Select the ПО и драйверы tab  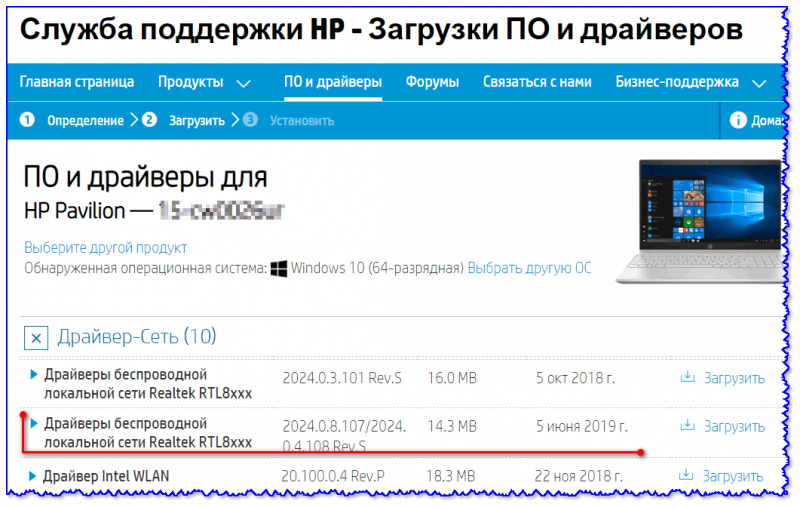pyautogui.click(x=333, y=82)
